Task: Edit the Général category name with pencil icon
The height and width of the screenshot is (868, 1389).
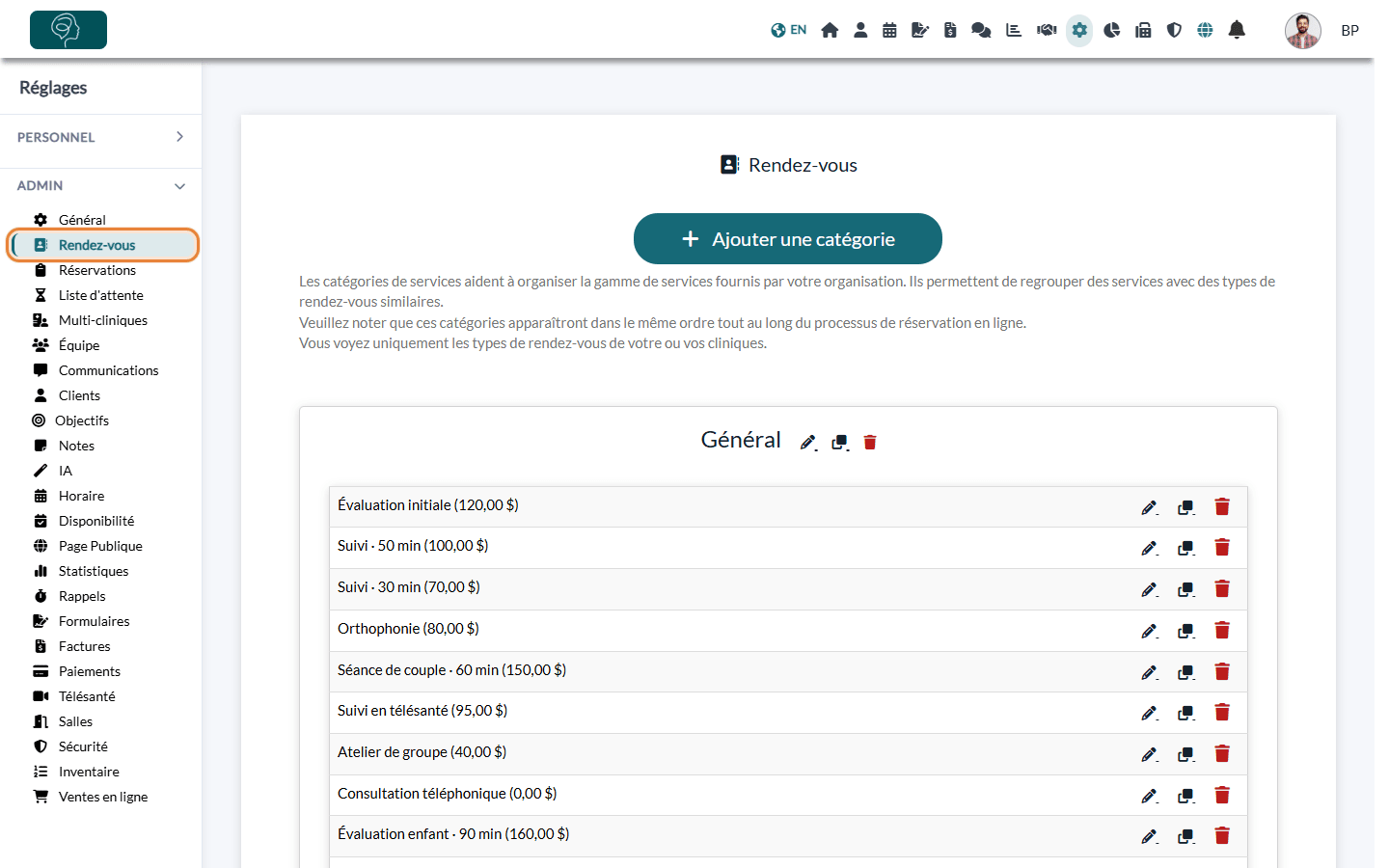Action: click(808, 442)
